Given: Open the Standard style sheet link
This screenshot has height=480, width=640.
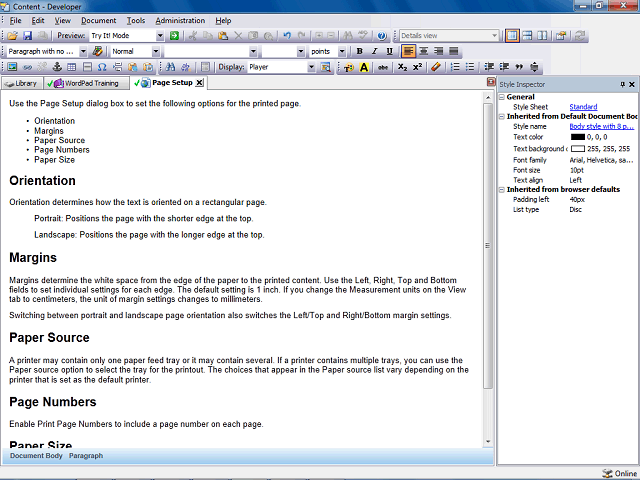Looking at the screenshot, I should point(583,107).
